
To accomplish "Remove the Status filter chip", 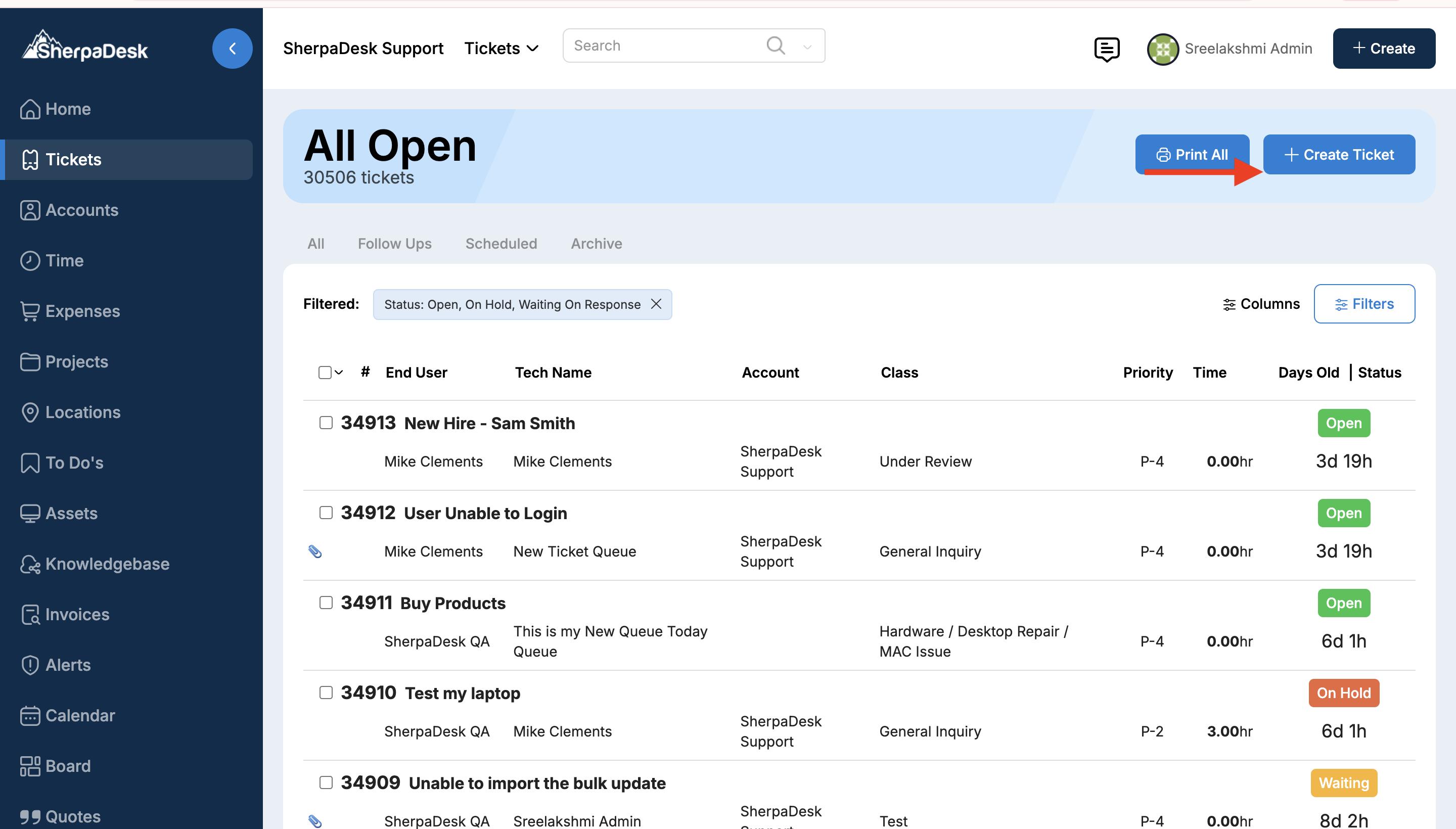I will click(x=656, y=304).
